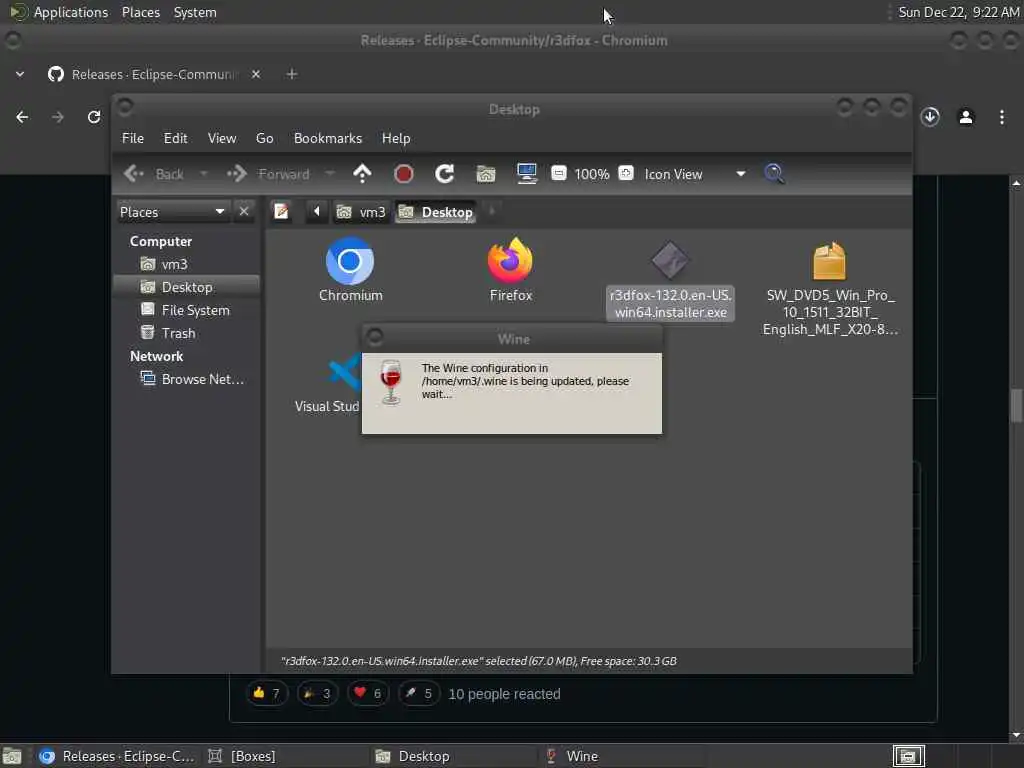Close the Releases Chromium tab
Screen dimensions: 1024x768
click(x=256, y=74)
